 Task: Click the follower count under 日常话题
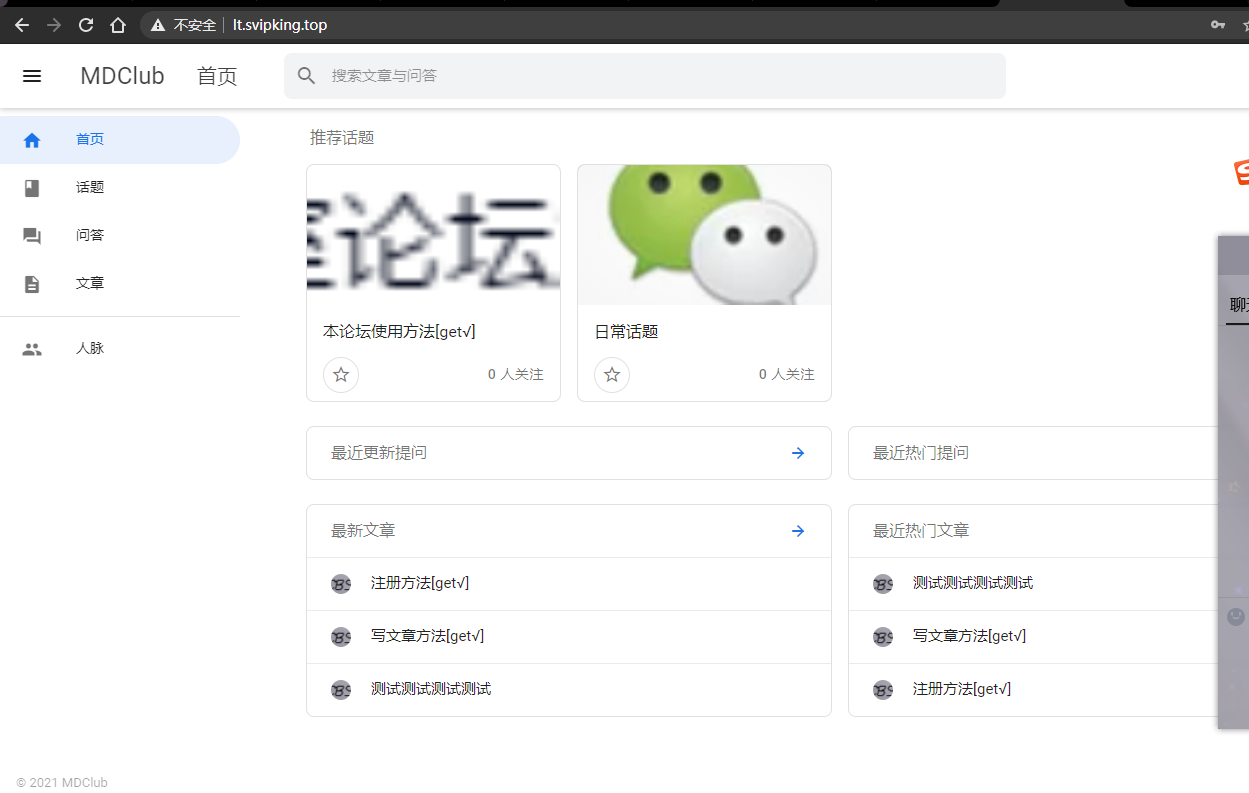(x=787, y=375)
